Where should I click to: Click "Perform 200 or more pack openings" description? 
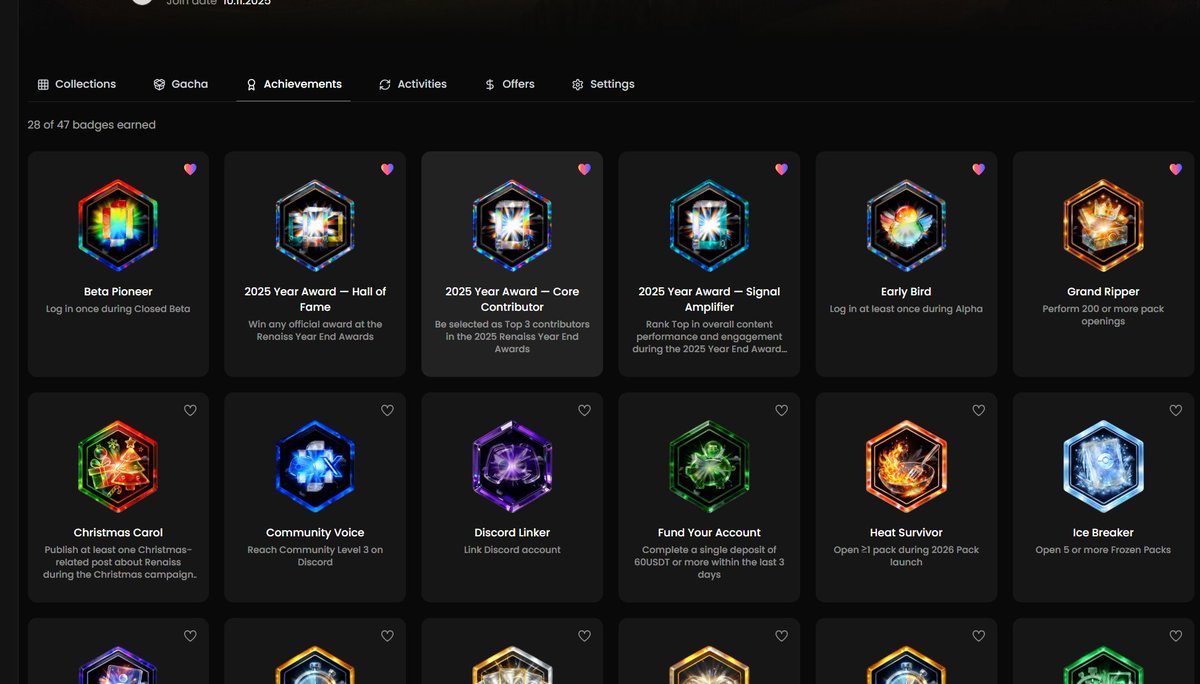coord(1103,315)
